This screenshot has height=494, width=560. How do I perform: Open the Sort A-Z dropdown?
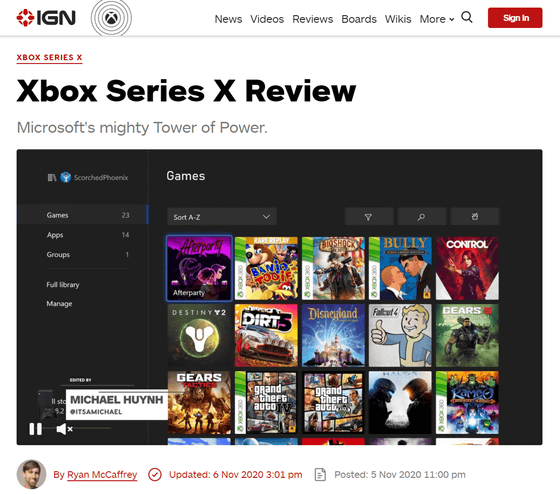click(x=222, y=217)
